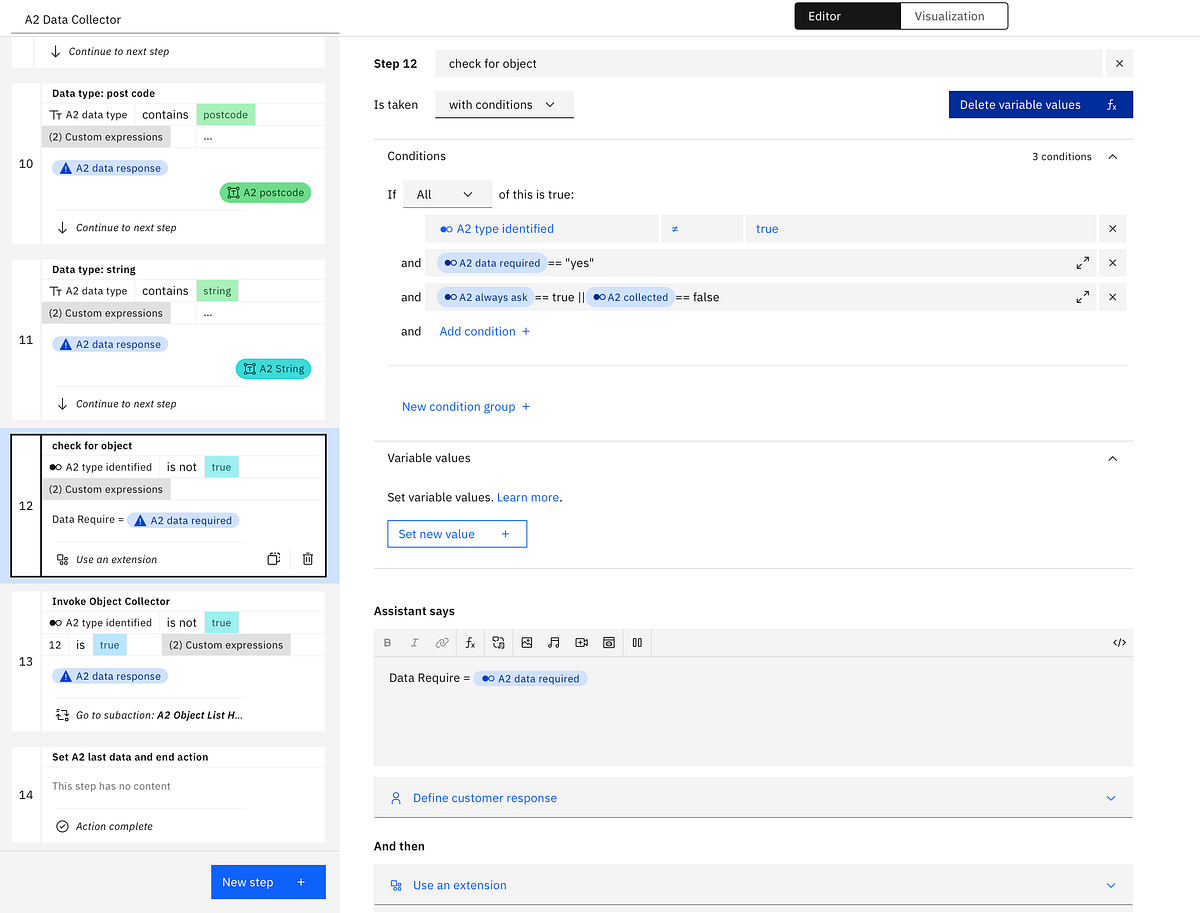Click Use an extension in step 12 card
The height and width of the screenshot is (913, 1200).
(x=116, y=559)
